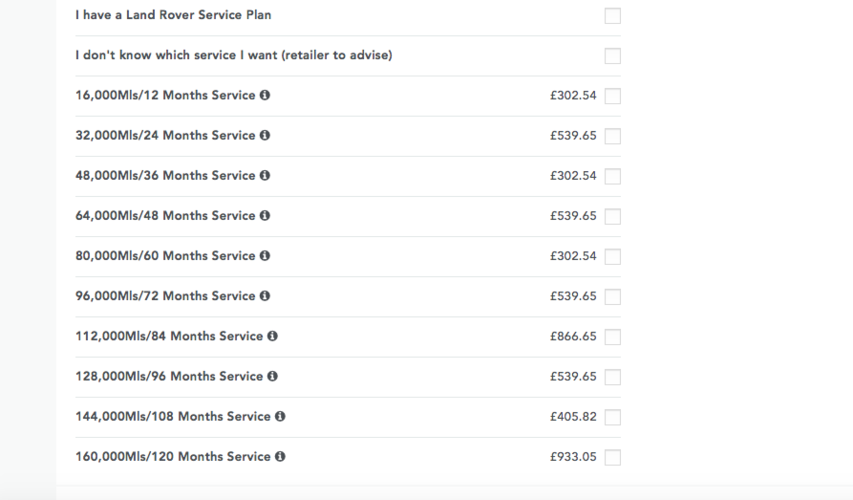
Task: Open info icon for 128,000Mls/96 Months Service
Action: [x=273, y=376]
